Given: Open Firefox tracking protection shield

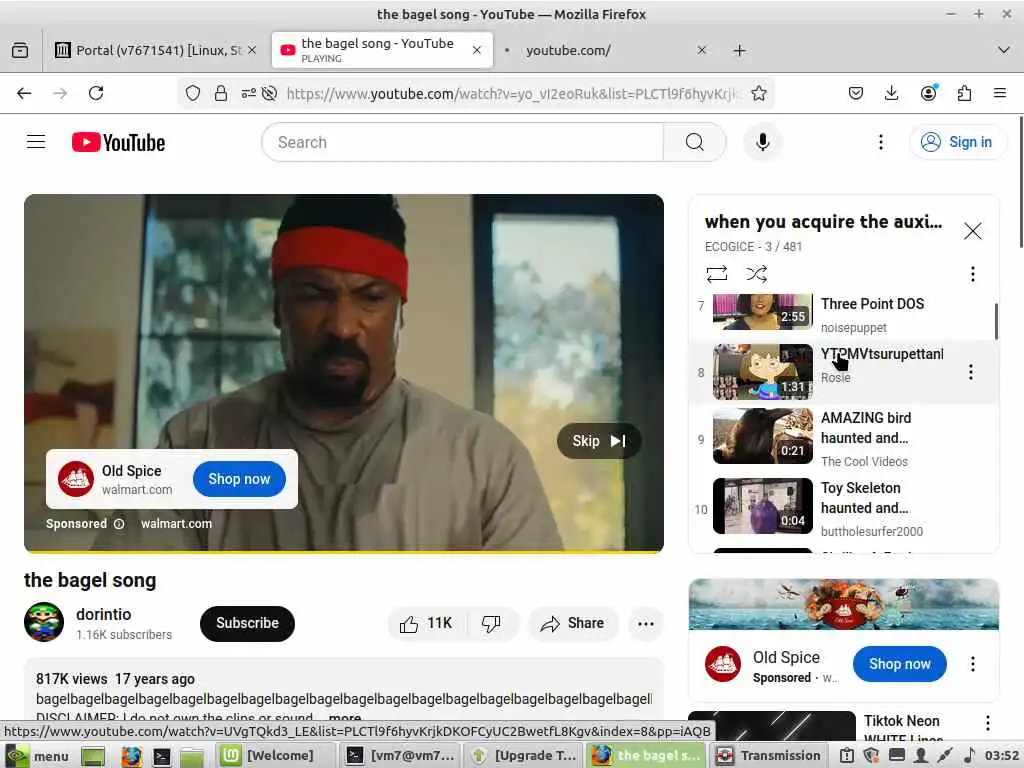Looking at the screenshot, I should [x=192, y=93].
